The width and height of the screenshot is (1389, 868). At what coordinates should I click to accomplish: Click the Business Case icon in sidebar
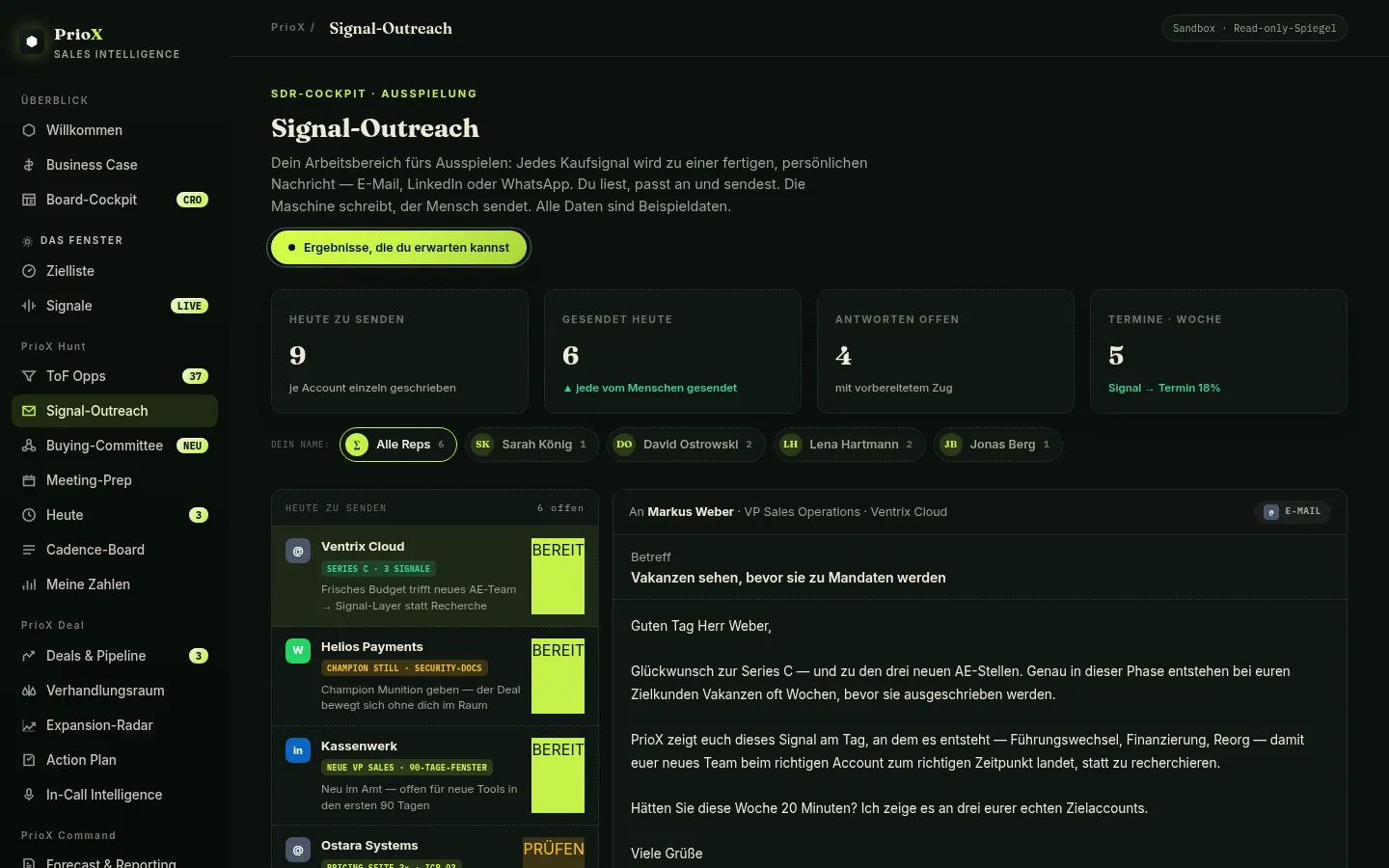point(29,165)
